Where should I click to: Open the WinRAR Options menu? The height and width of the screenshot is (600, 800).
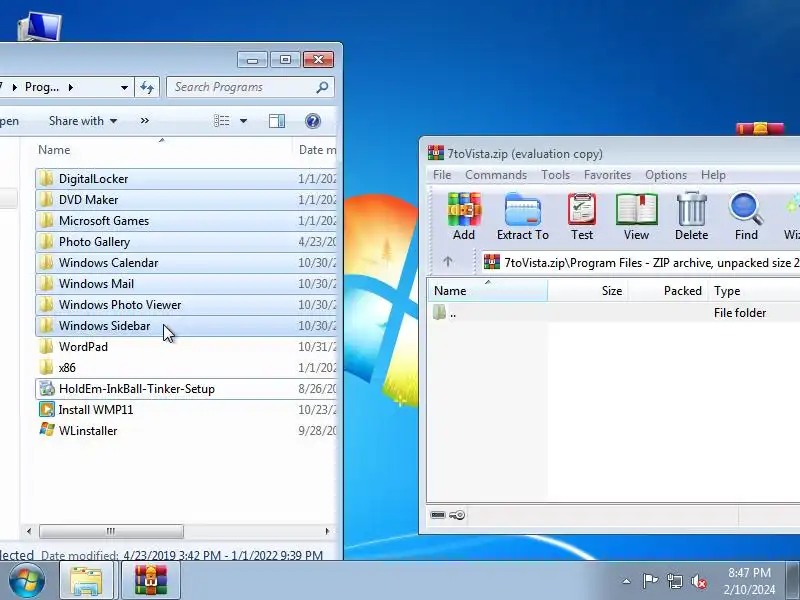click(x=666, y=175)
